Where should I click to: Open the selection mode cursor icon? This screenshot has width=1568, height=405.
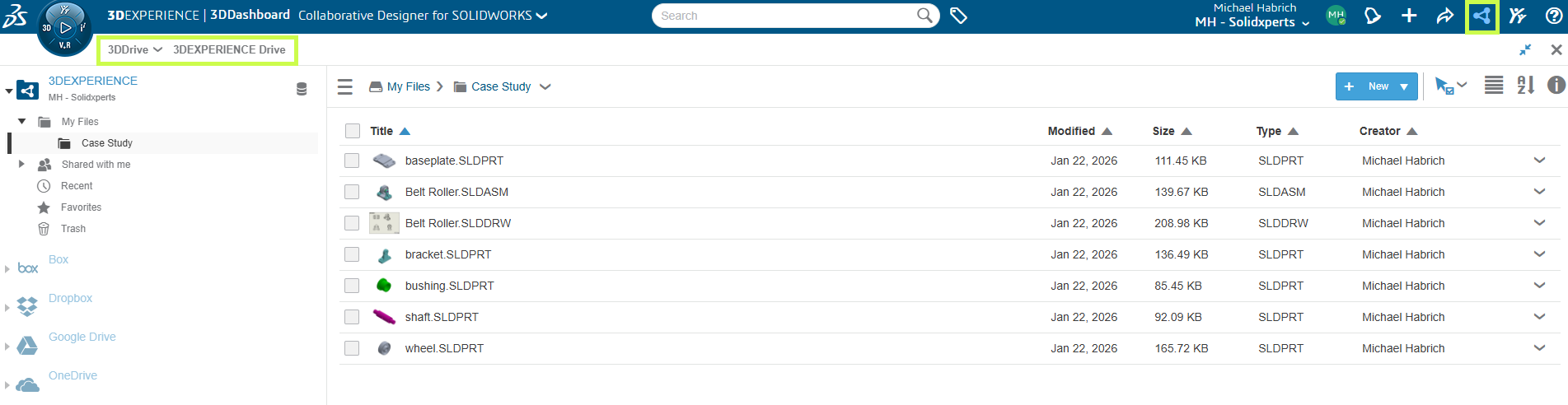pyautogui.click(x=1444, y=86)
